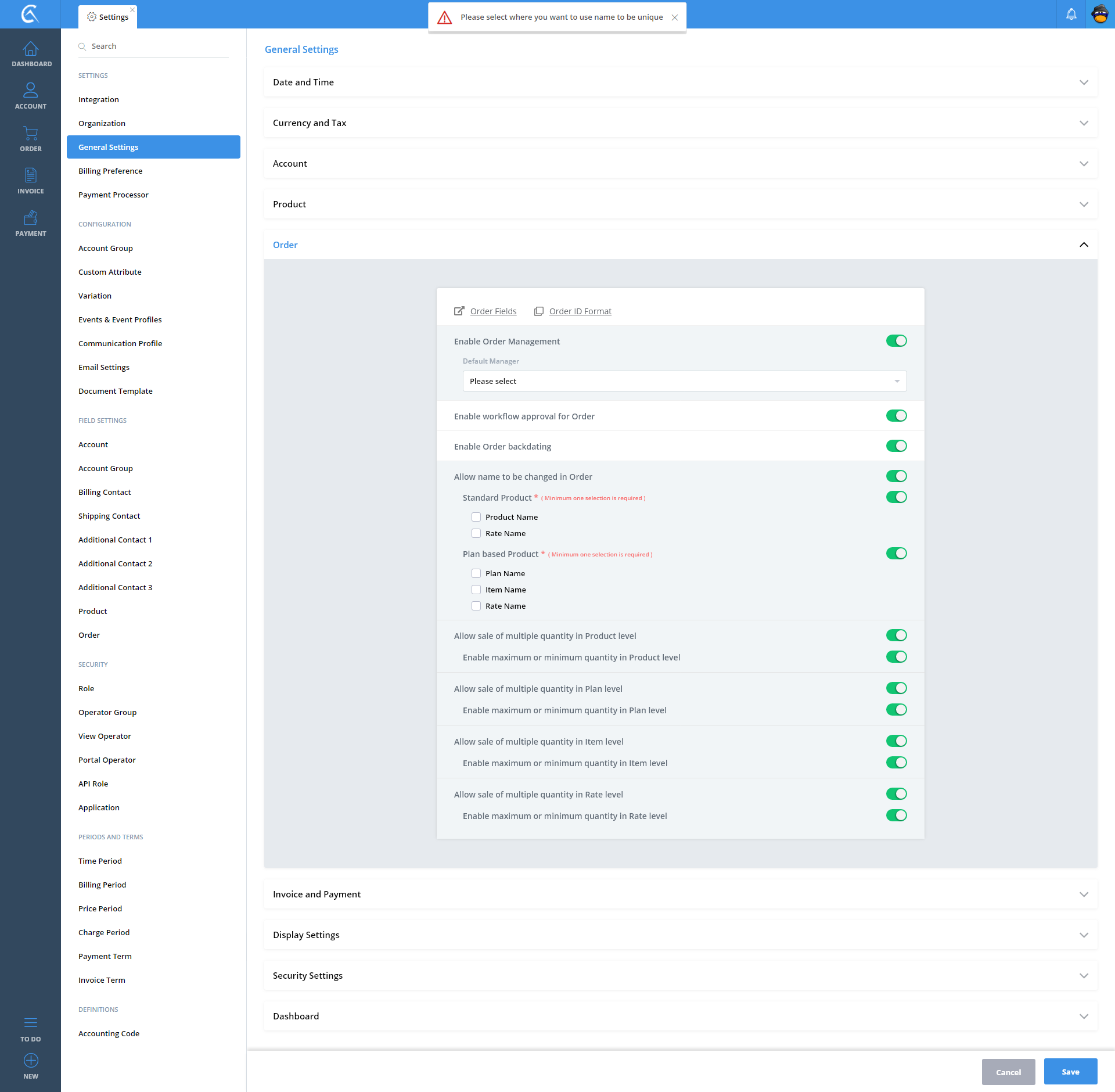Screen dimensions: 1115x1092
Task: Go to the Invoice document icon
Action: click(x=30, y=176)
